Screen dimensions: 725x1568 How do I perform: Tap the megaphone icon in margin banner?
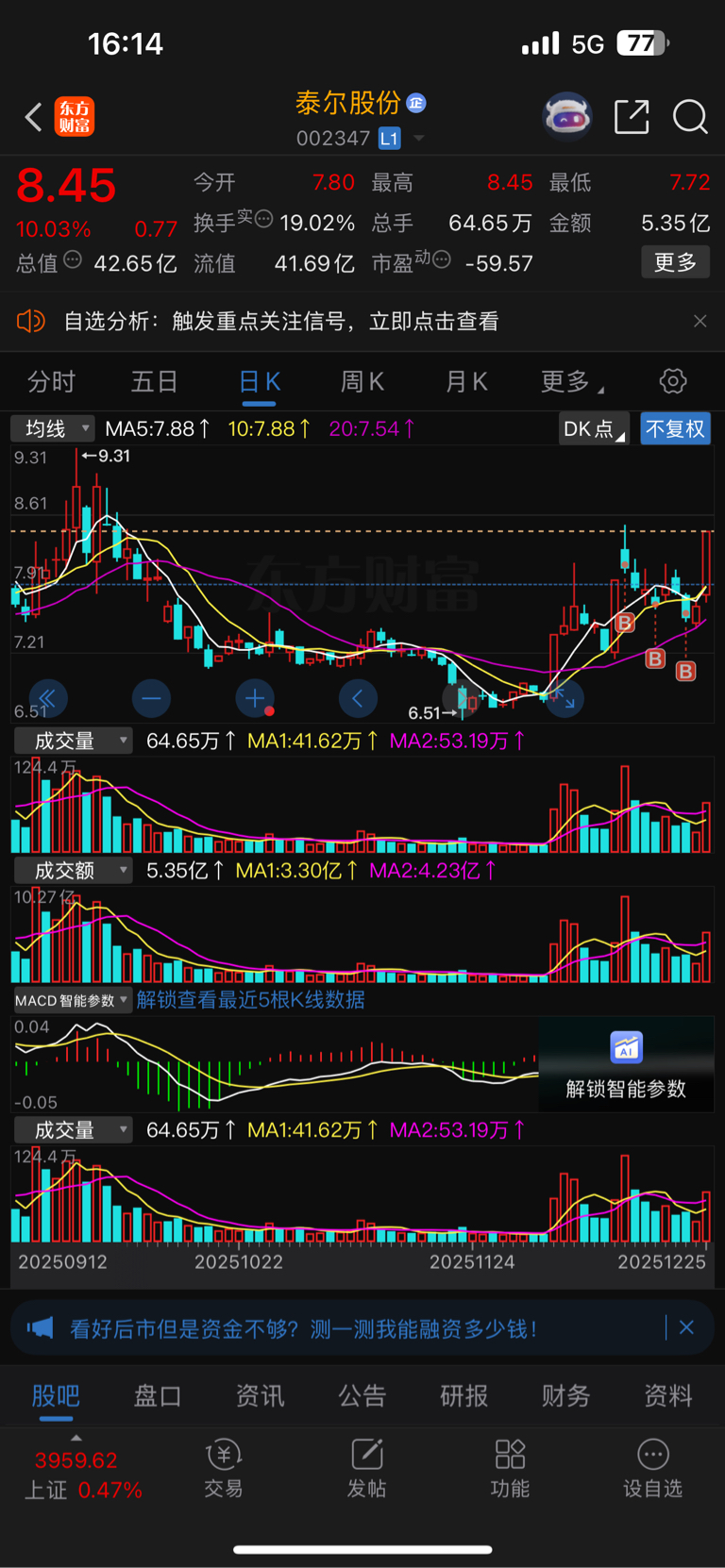click(x=40, y=1328)
